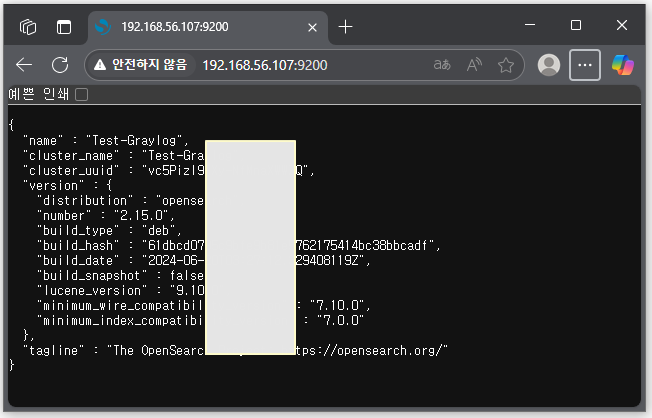Open a new tab with plus button
The height and width of the screenshot is (418, 652).
(x=346, y=27)
